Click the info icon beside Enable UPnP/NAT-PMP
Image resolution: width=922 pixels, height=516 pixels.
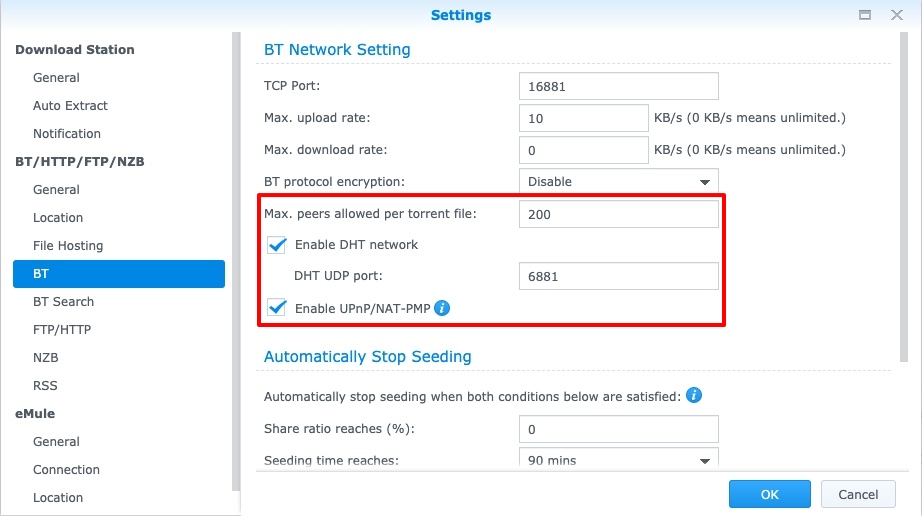tap(442, 308)
